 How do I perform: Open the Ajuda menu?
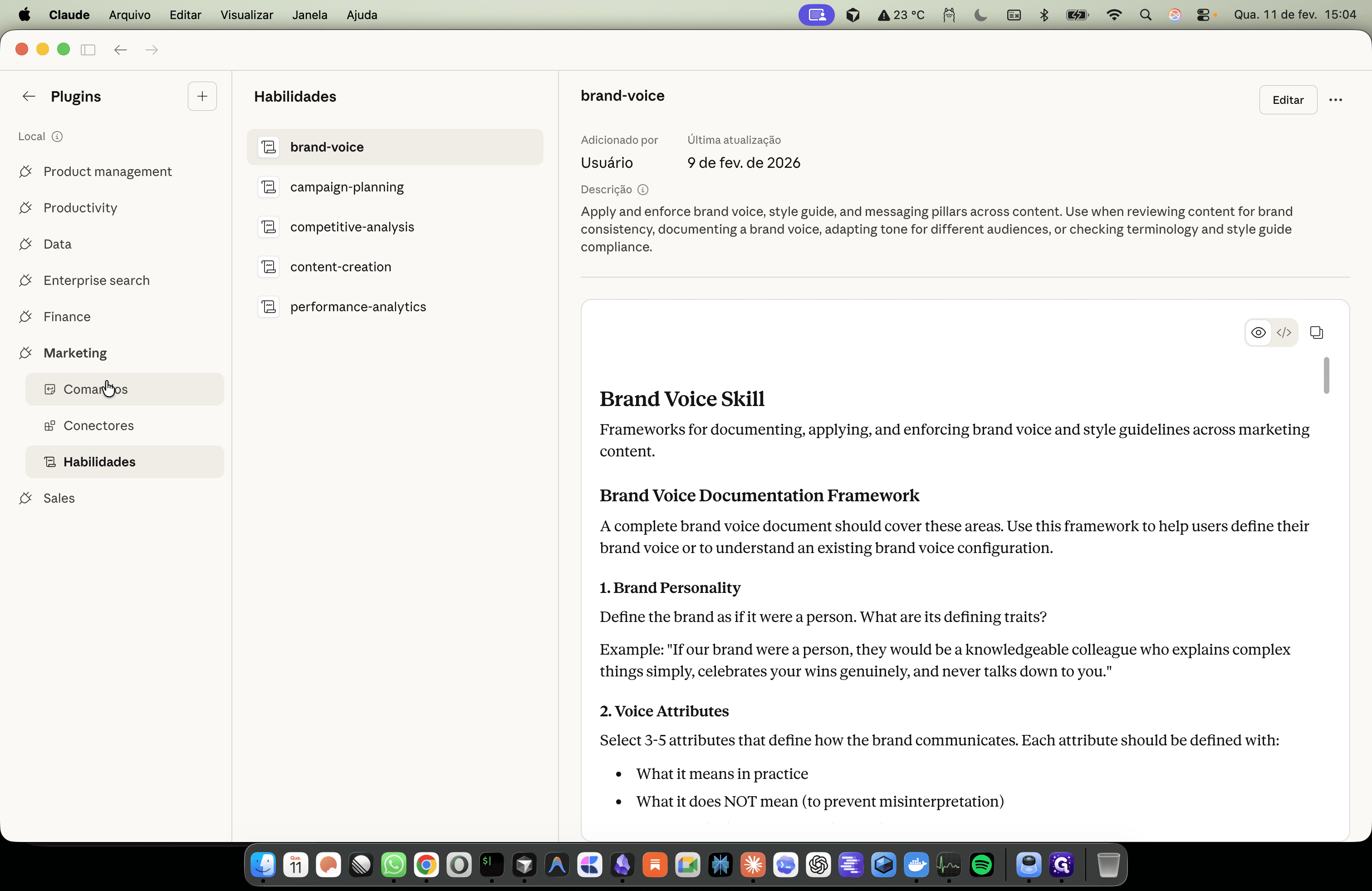tap(362, 15)
